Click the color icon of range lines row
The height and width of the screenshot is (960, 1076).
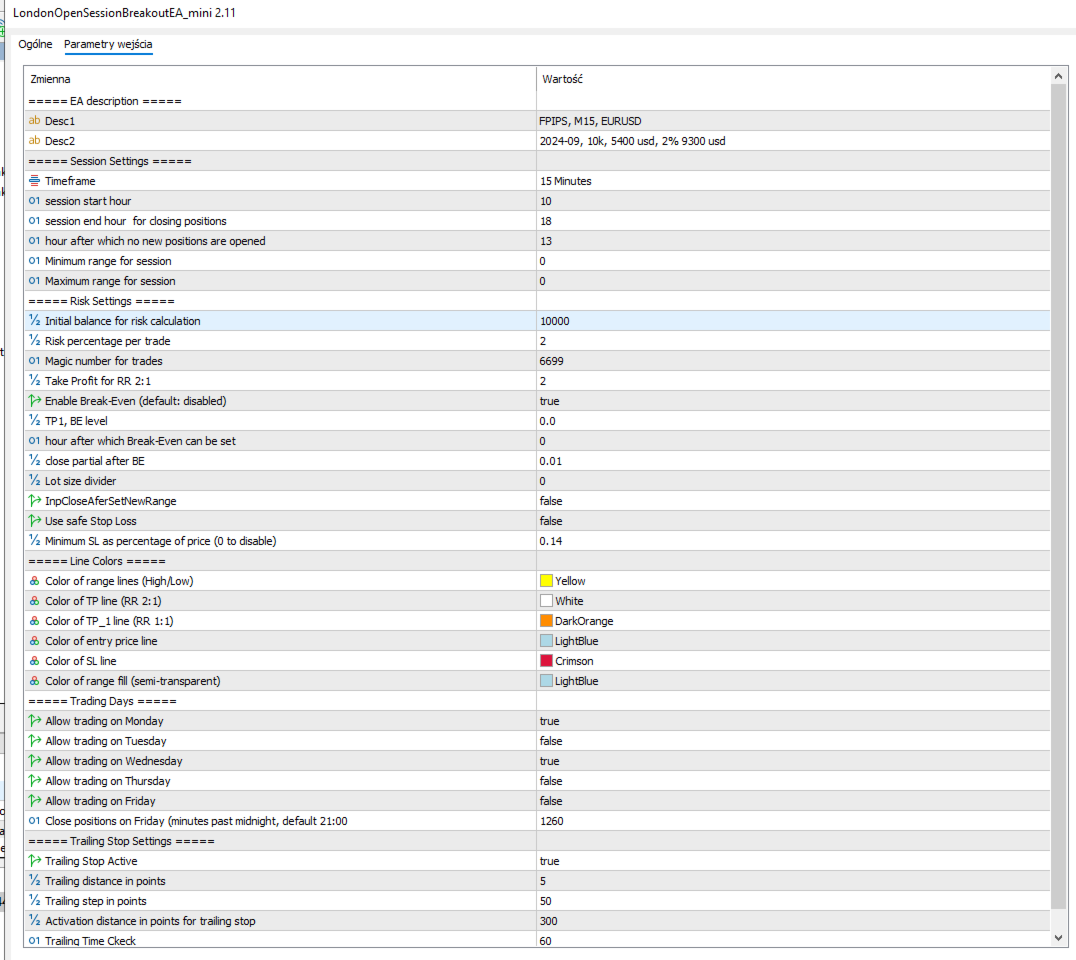(x=34, y=581)
